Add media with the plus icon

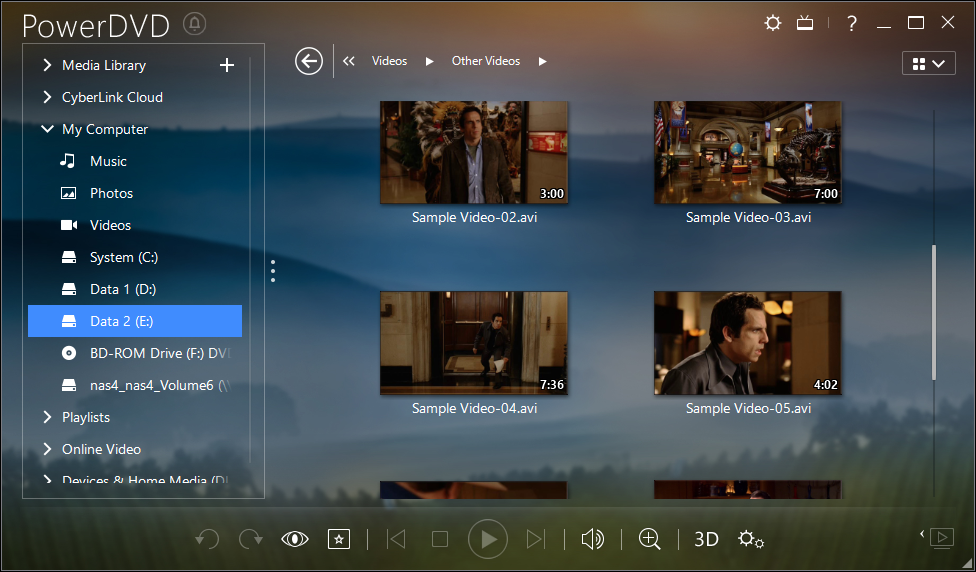tap(227, 65)
